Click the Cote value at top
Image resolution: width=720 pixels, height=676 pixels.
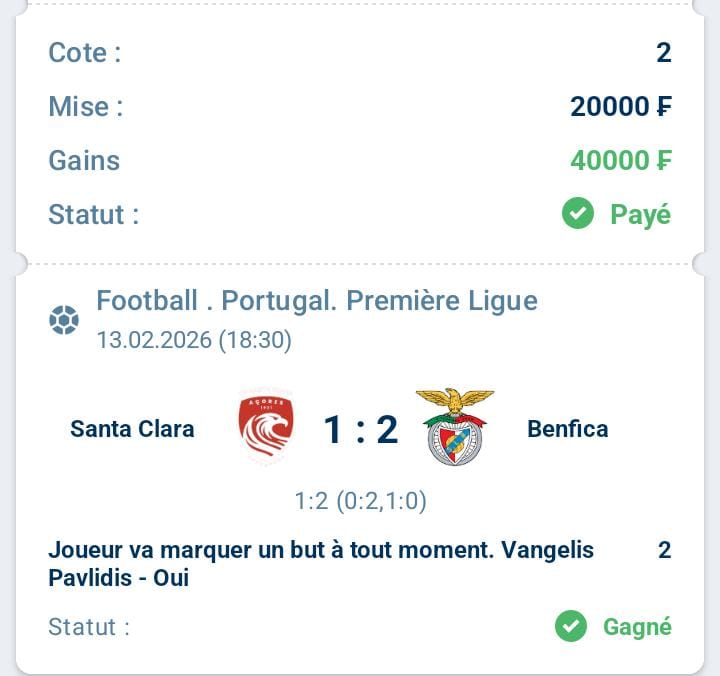(x=663, y=52)
